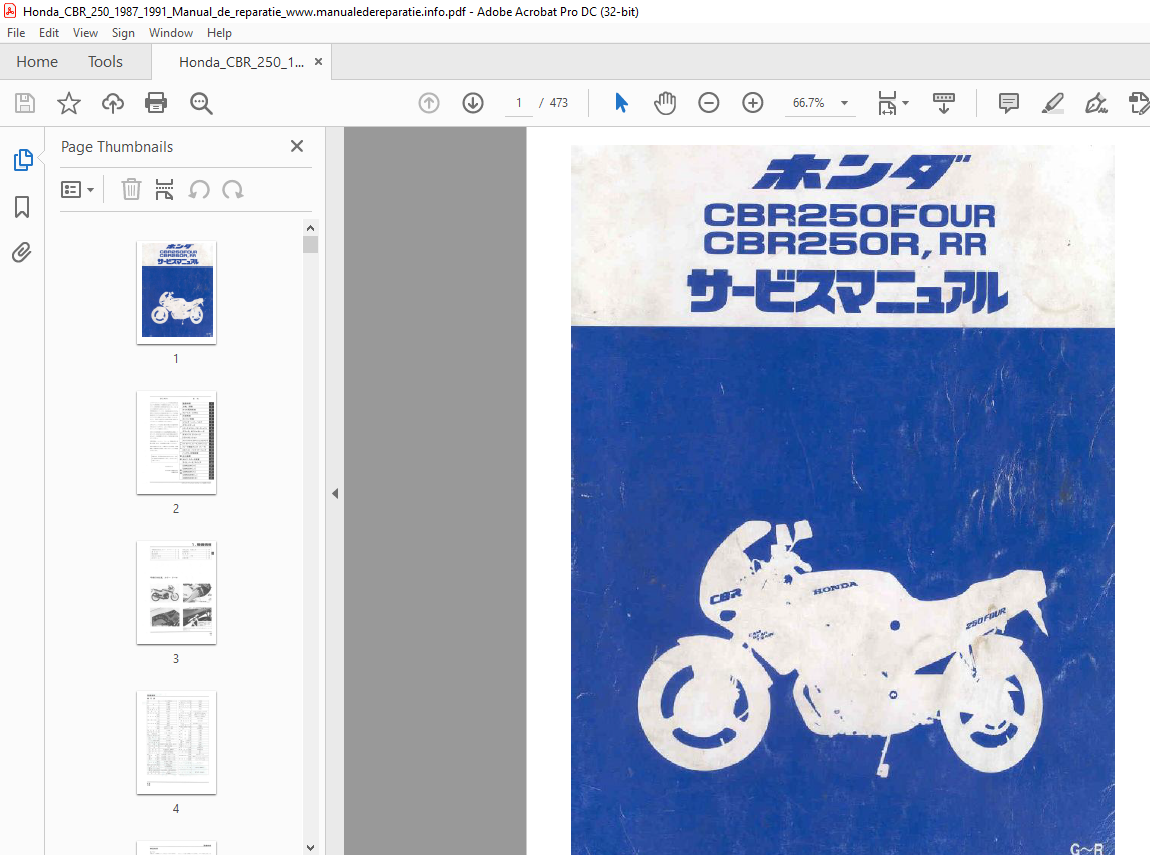Click the Stamp tool icon at toolbar edge
1150x855 pixels.
(x=1139, y=103)
